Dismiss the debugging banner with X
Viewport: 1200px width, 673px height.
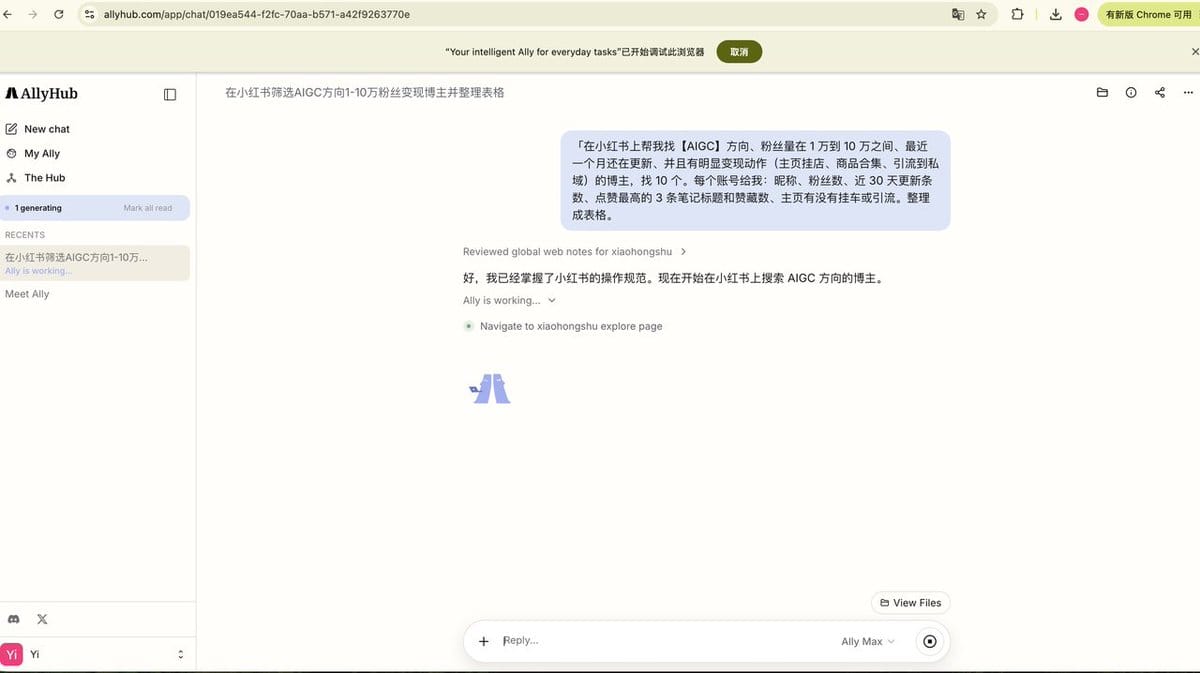(x=1193, y=51)
